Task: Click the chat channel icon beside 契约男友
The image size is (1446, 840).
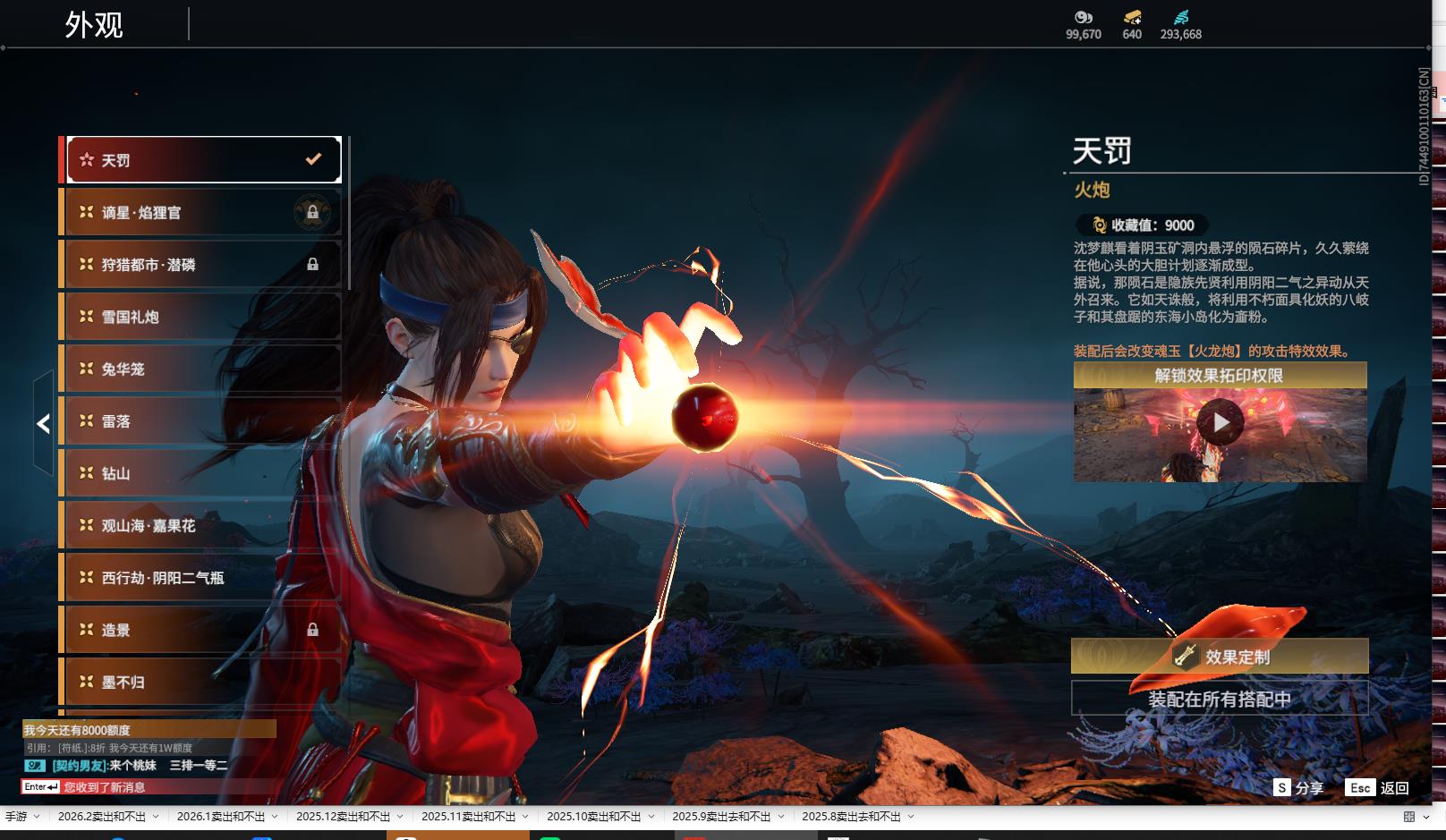Action: (x=35, y=766)
